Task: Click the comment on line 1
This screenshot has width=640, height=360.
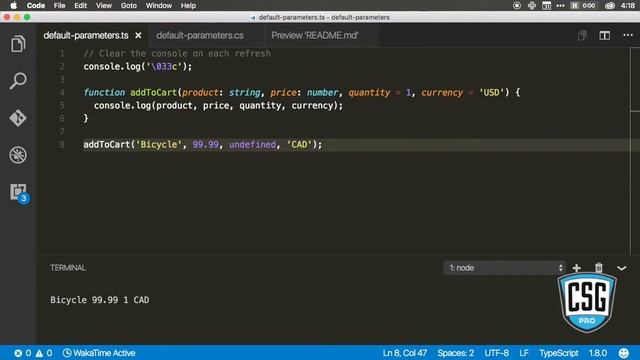Action: click(177, 53)
